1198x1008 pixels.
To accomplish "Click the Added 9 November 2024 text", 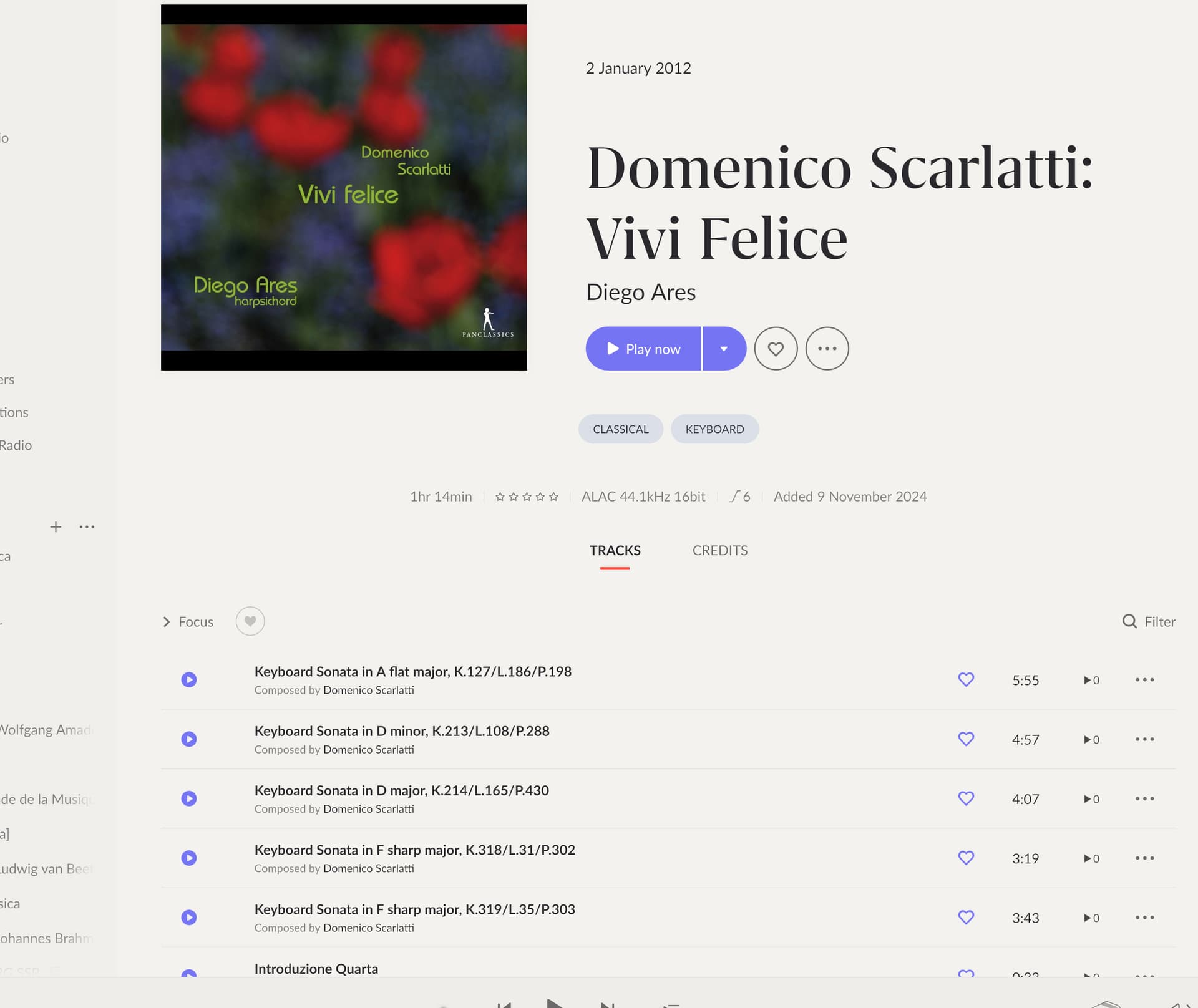I will click(850, 497).
